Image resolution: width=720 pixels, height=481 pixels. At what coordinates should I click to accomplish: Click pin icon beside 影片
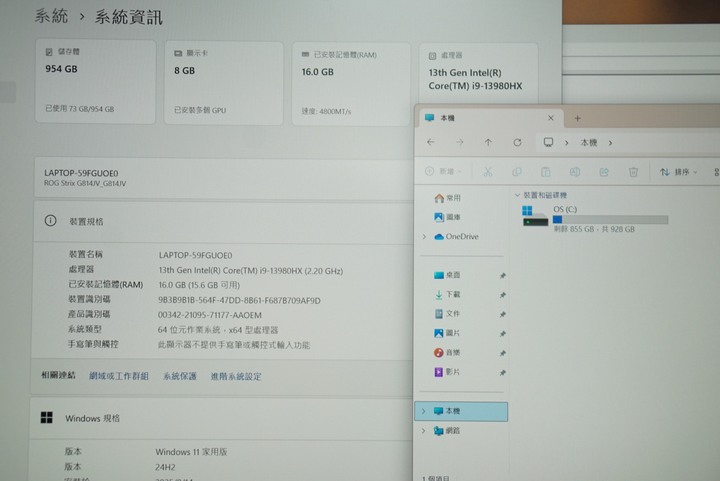click(x=502, y=373)
